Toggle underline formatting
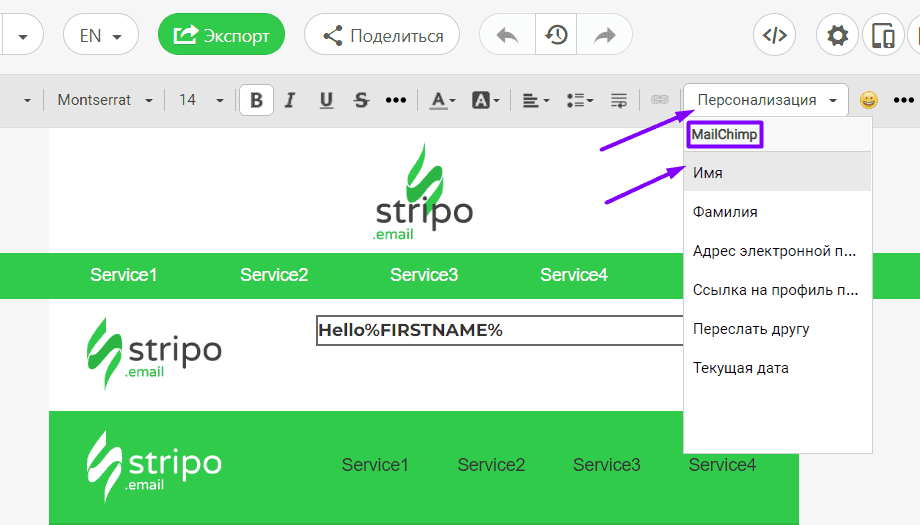 pos(326,100)
